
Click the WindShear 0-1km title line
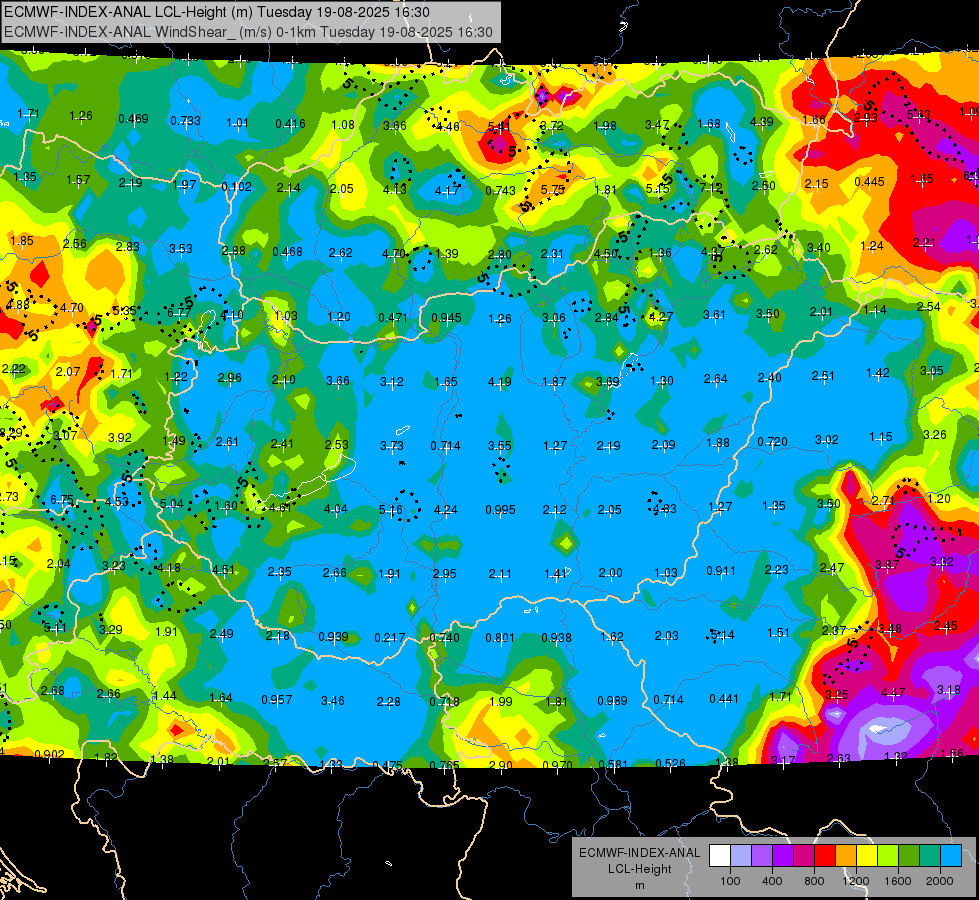(248, 32)
